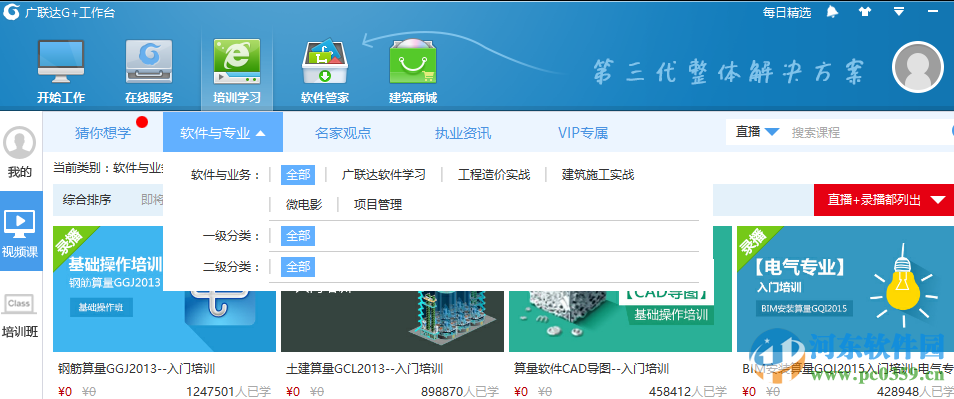Switch to the VIP专属 tab
Image resolution: width=954 pixels, height=399 pixels.
pyautogui.click(x=583, y=133)
